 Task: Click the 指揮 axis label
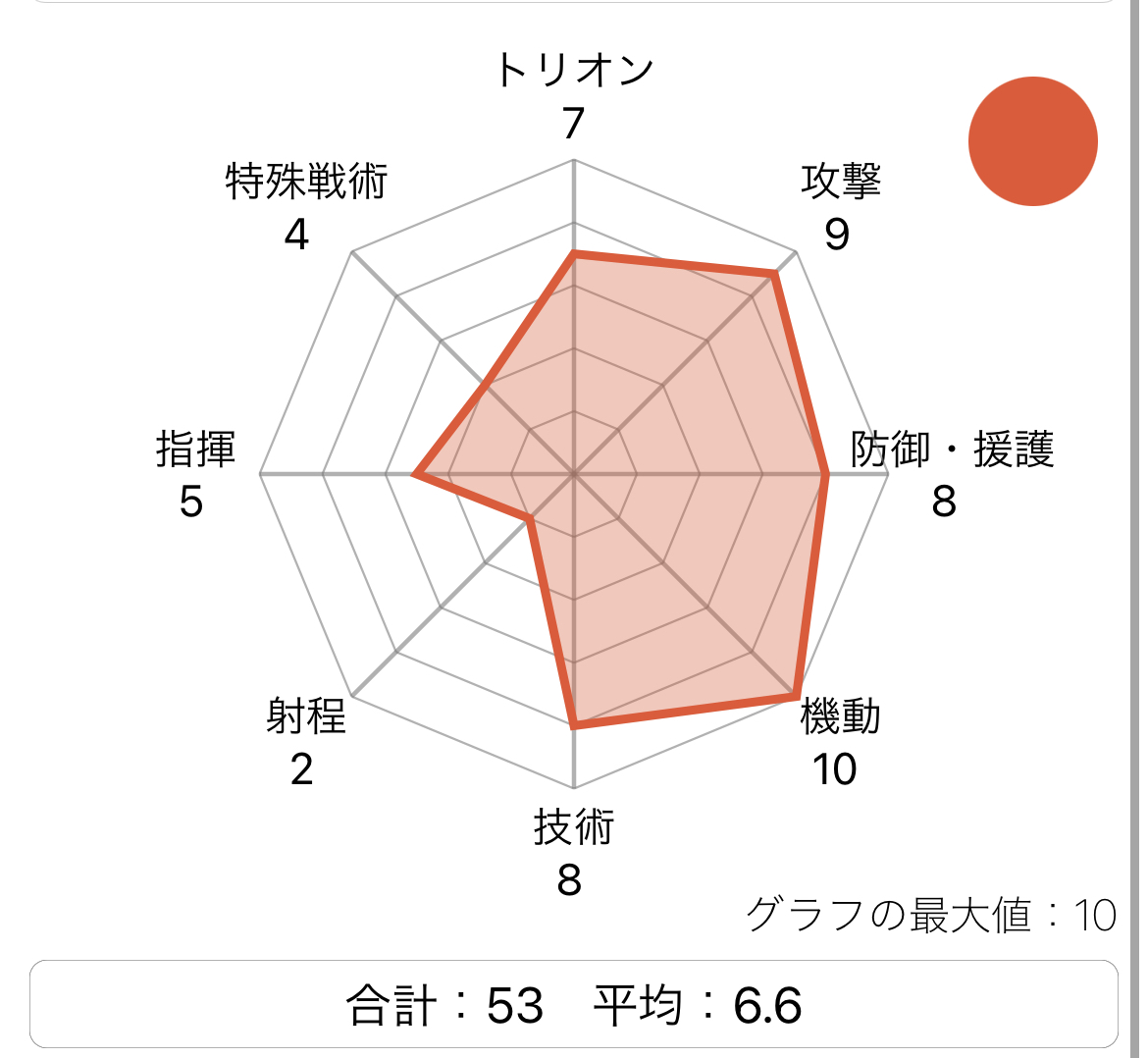point(195,450)
